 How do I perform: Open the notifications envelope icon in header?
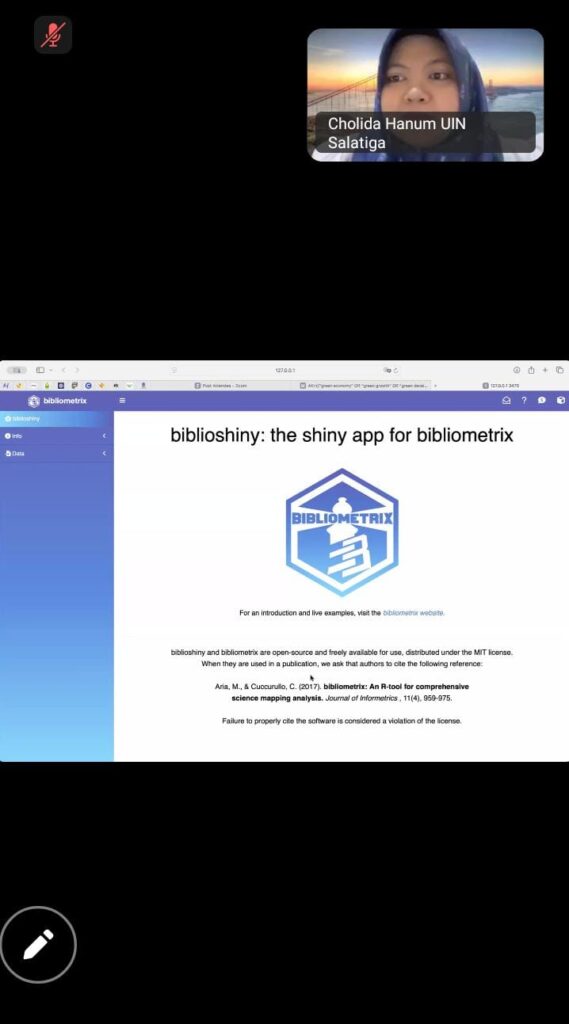(x=506, y=400)
